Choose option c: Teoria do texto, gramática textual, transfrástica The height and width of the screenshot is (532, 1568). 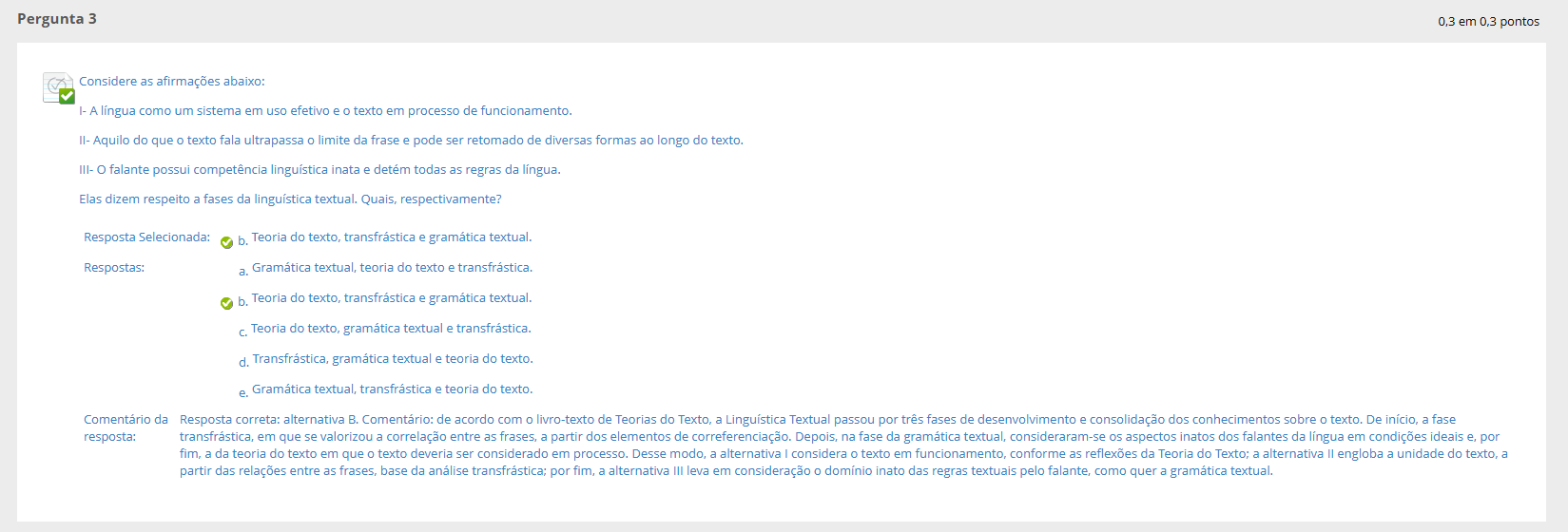(x=391, y=329)
